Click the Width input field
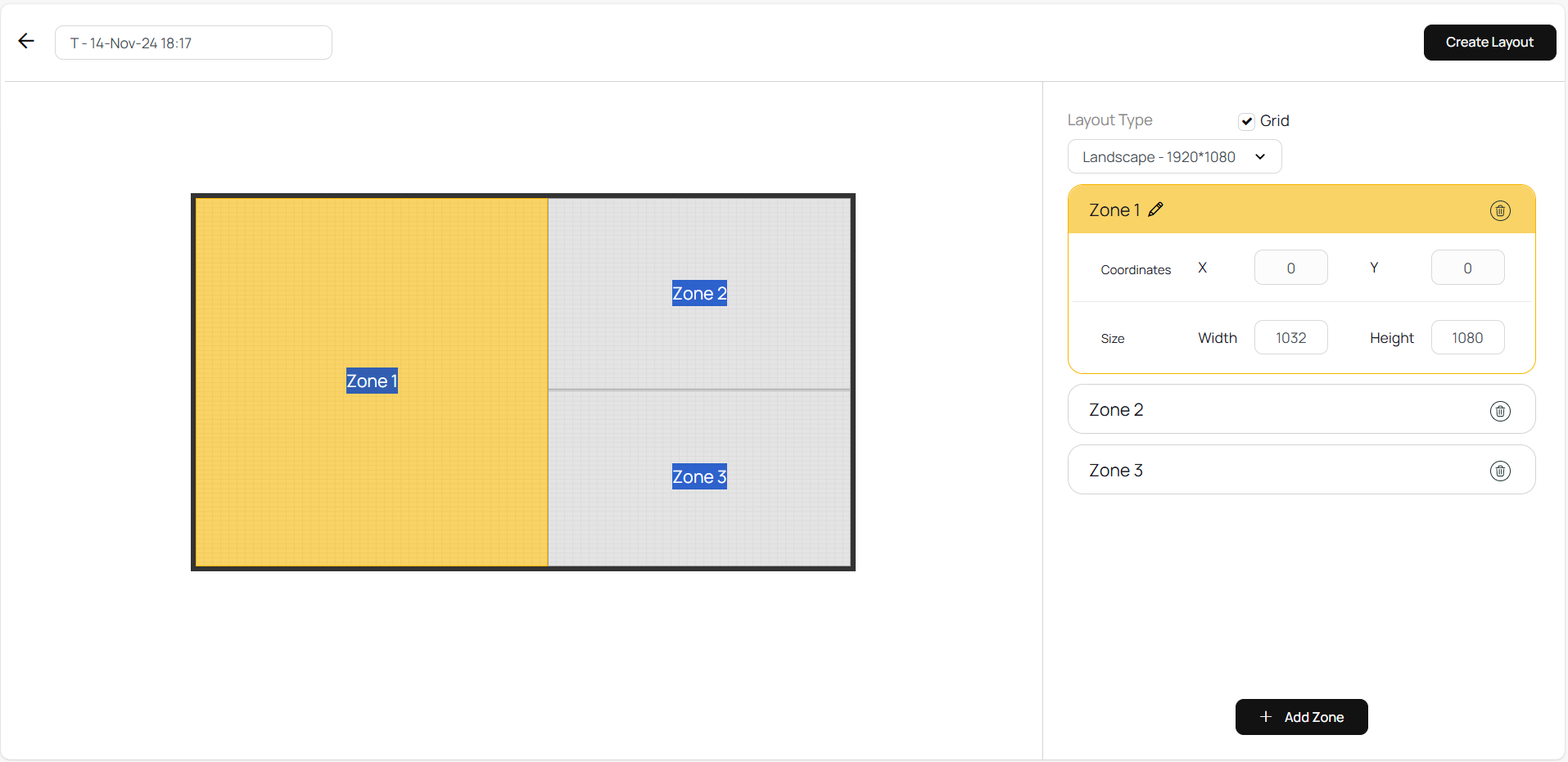1568x762 pixels. [x=1290, y=338]
